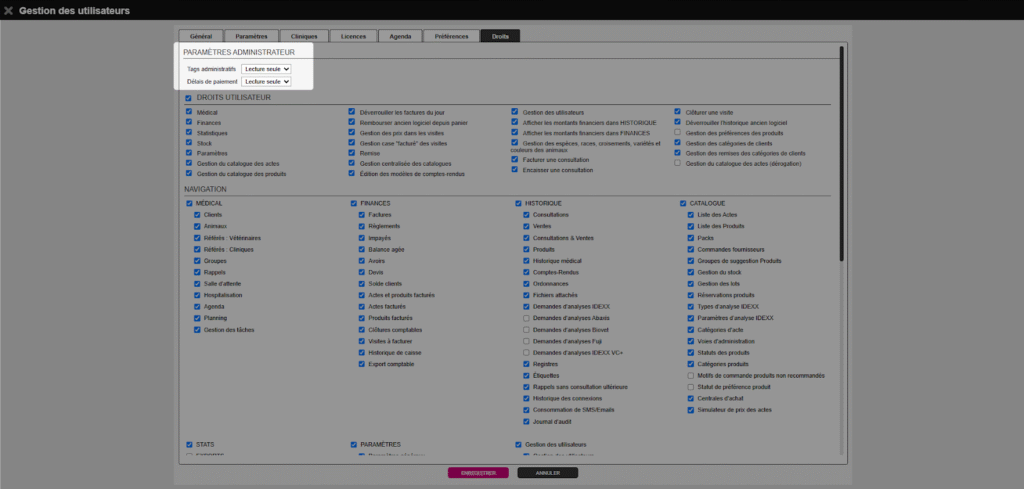1024x489 pixels.
Task: Check Demandes d'analyses Fuji
Action: (x=527, y=341)
